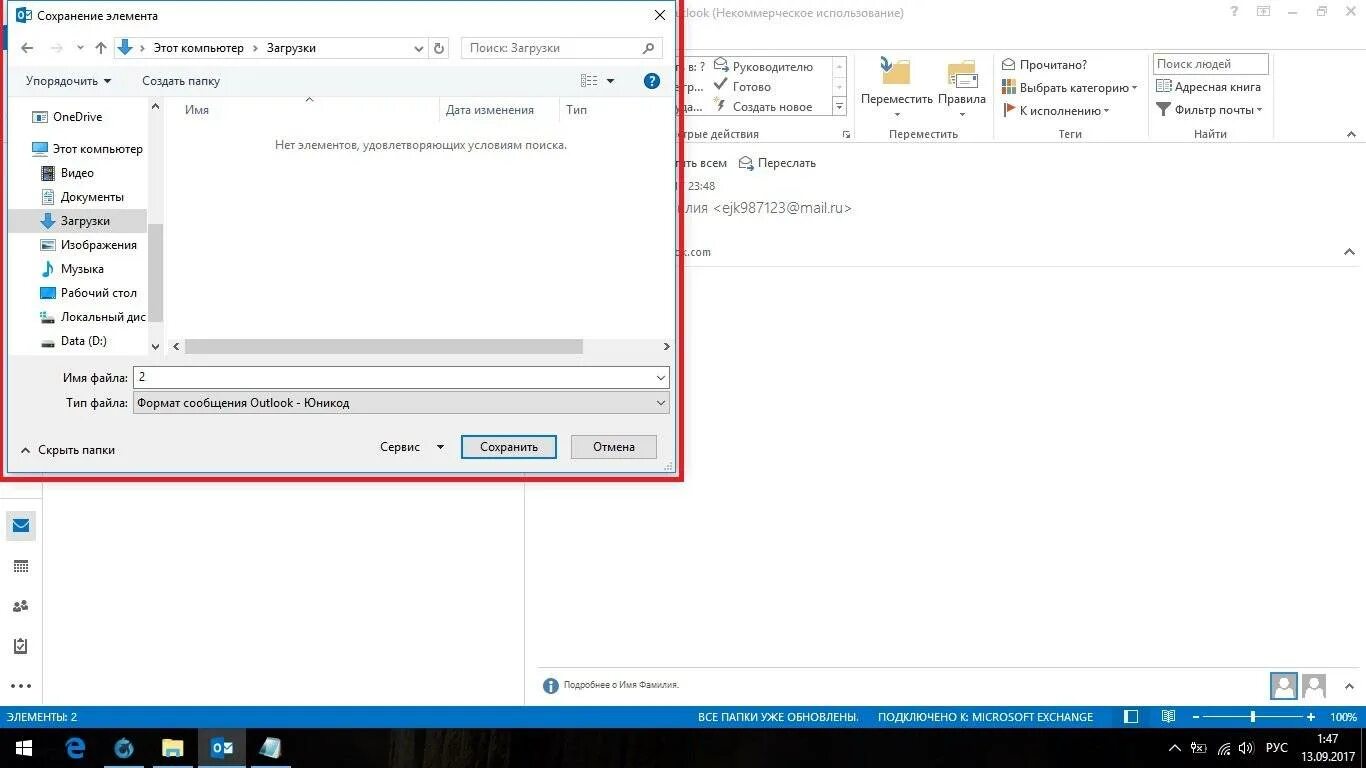
Task: Open the Упорядочить dropdown menu
Action: click(x=68, y=81)
